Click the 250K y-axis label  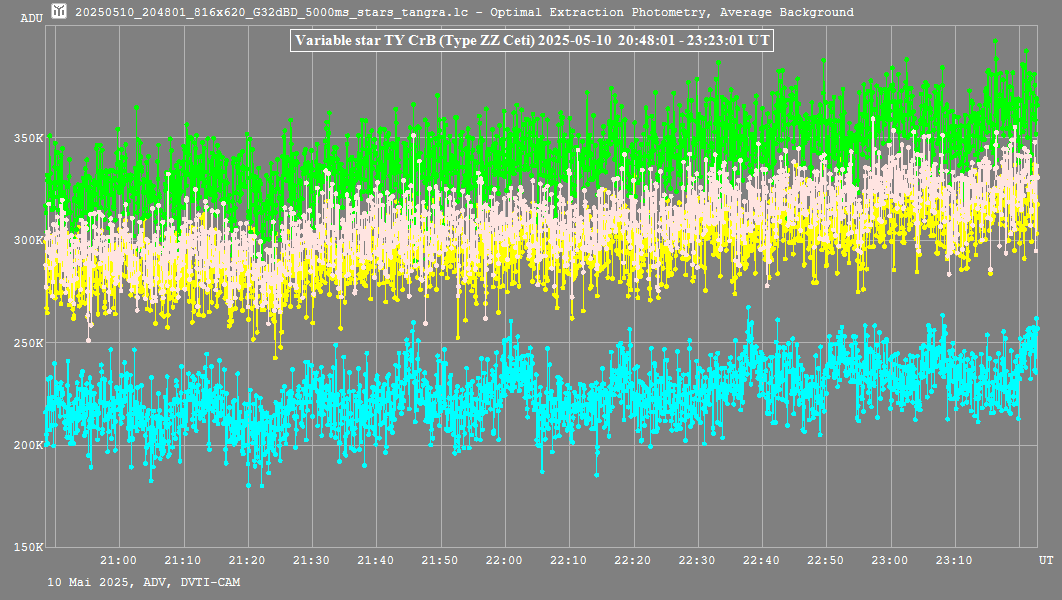click(28, 343)
